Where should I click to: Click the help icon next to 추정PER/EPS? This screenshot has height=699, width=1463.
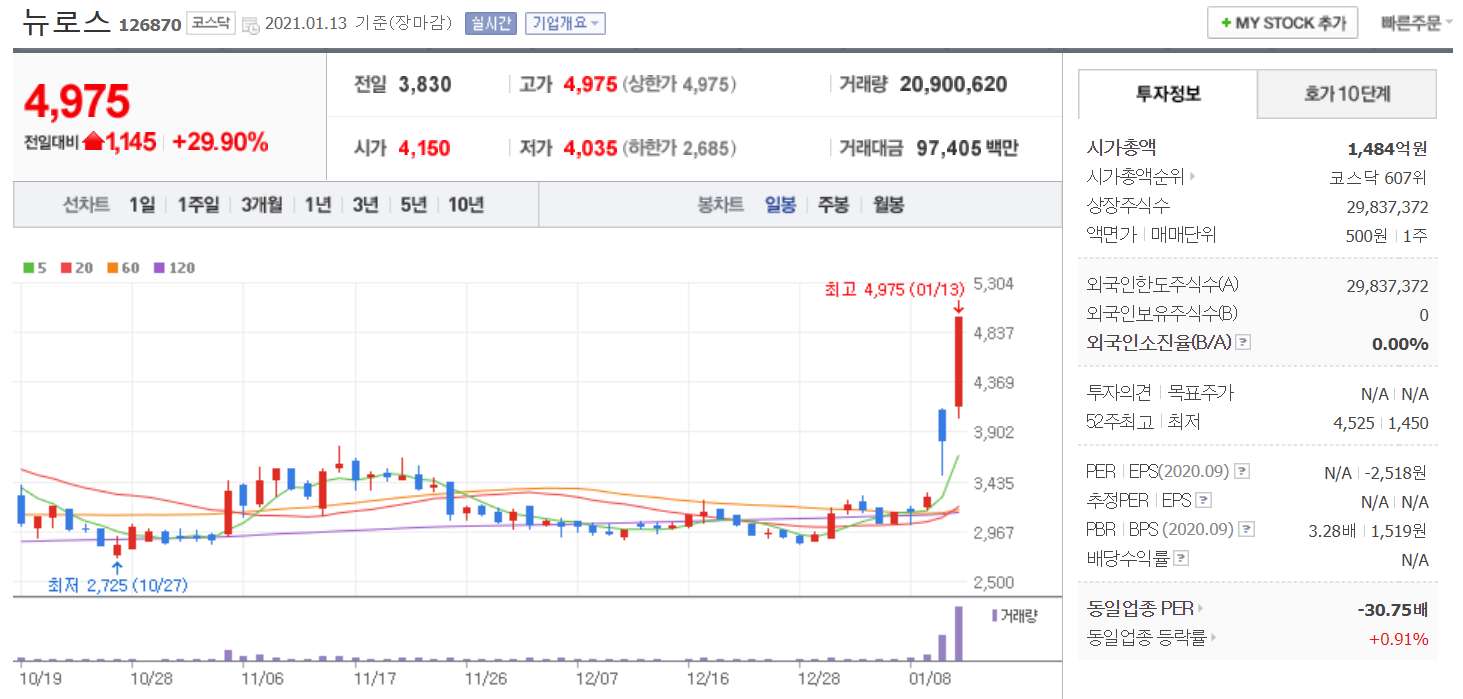1203,501
